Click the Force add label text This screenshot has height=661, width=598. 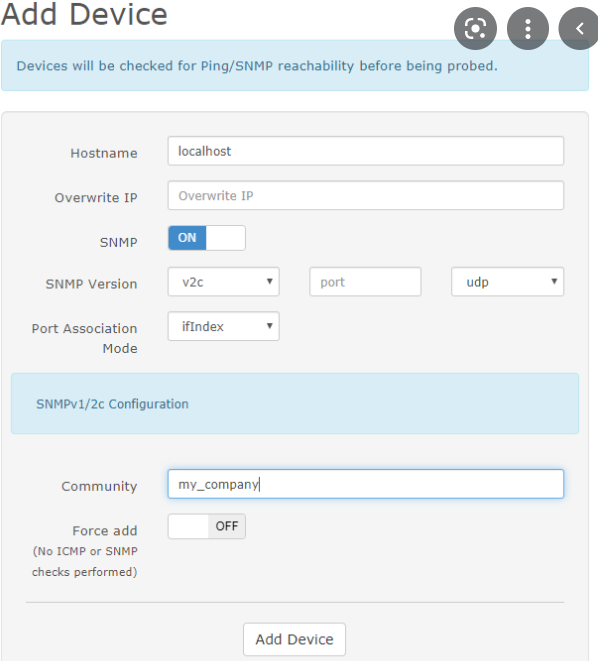[105, 530]
